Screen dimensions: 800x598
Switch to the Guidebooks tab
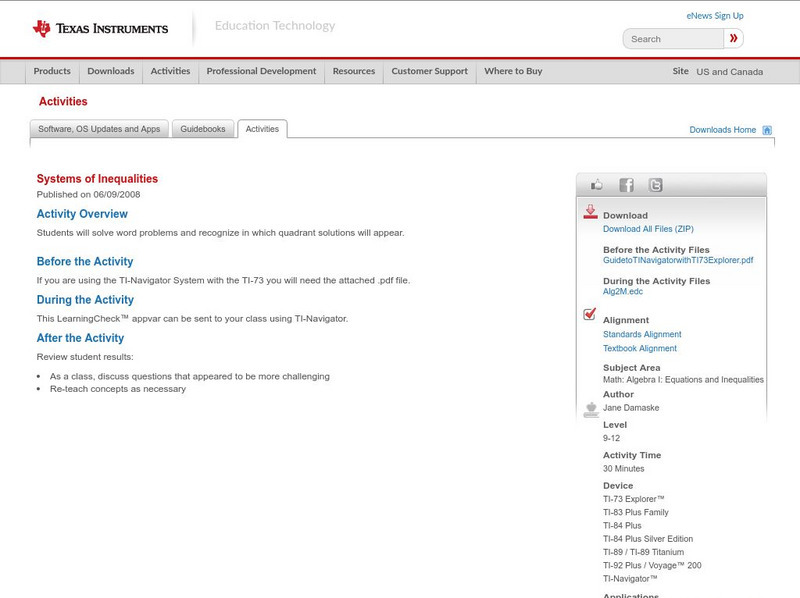pos(201,128)
